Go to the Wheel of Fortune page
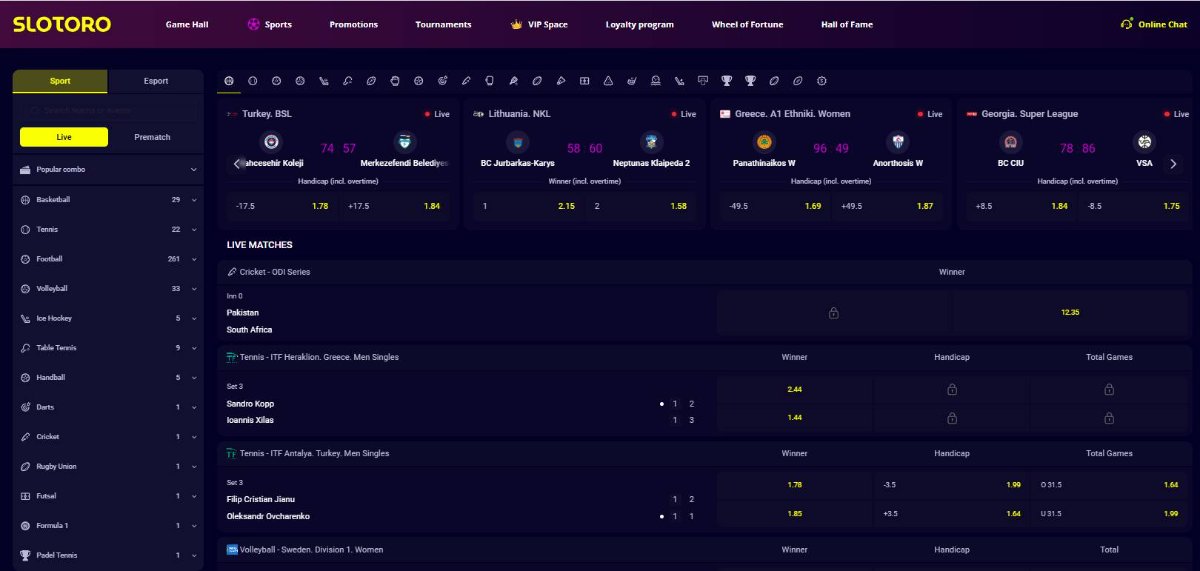This screenshot has height=571, width=1200. [x=747, y=24]
